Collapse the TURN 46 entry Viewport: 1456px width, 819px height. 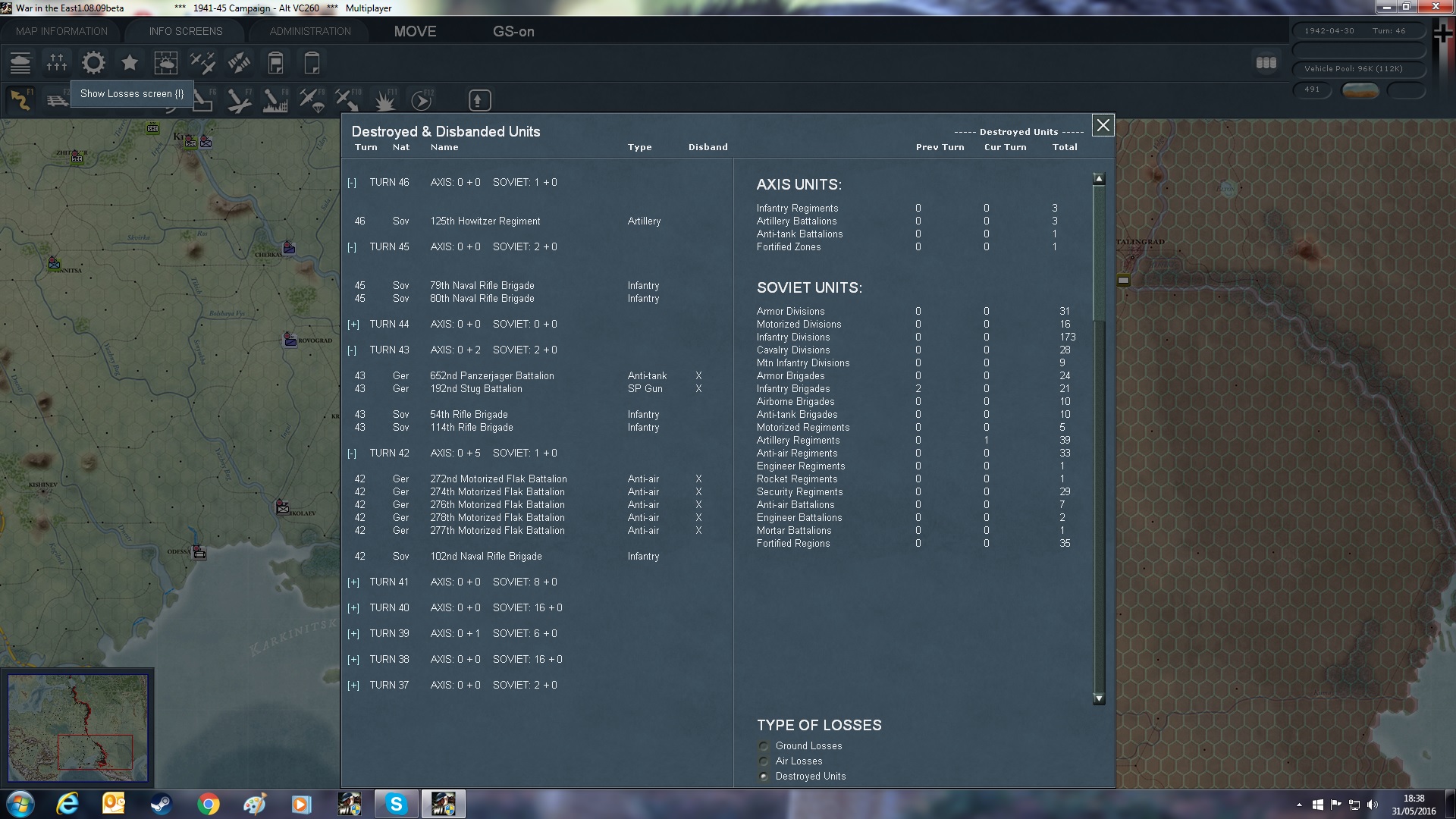pos(352,183)
